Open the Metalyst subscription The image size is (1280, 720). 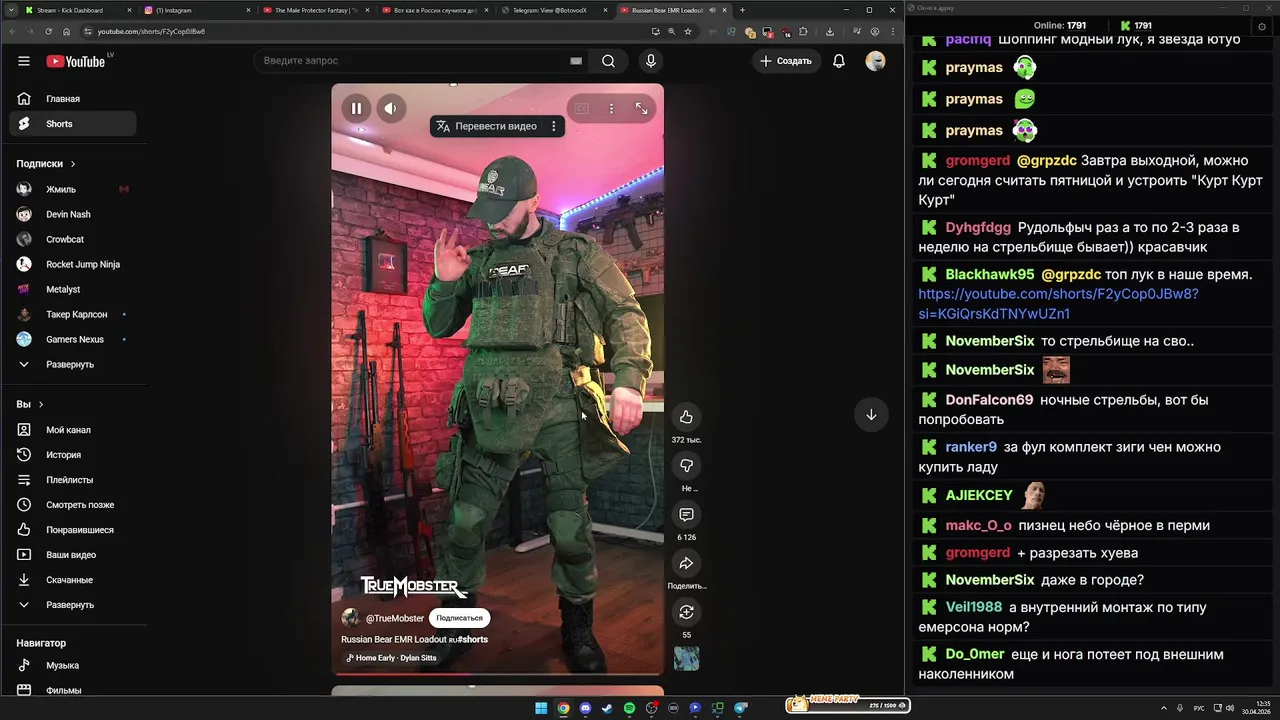tap(72, 289)
